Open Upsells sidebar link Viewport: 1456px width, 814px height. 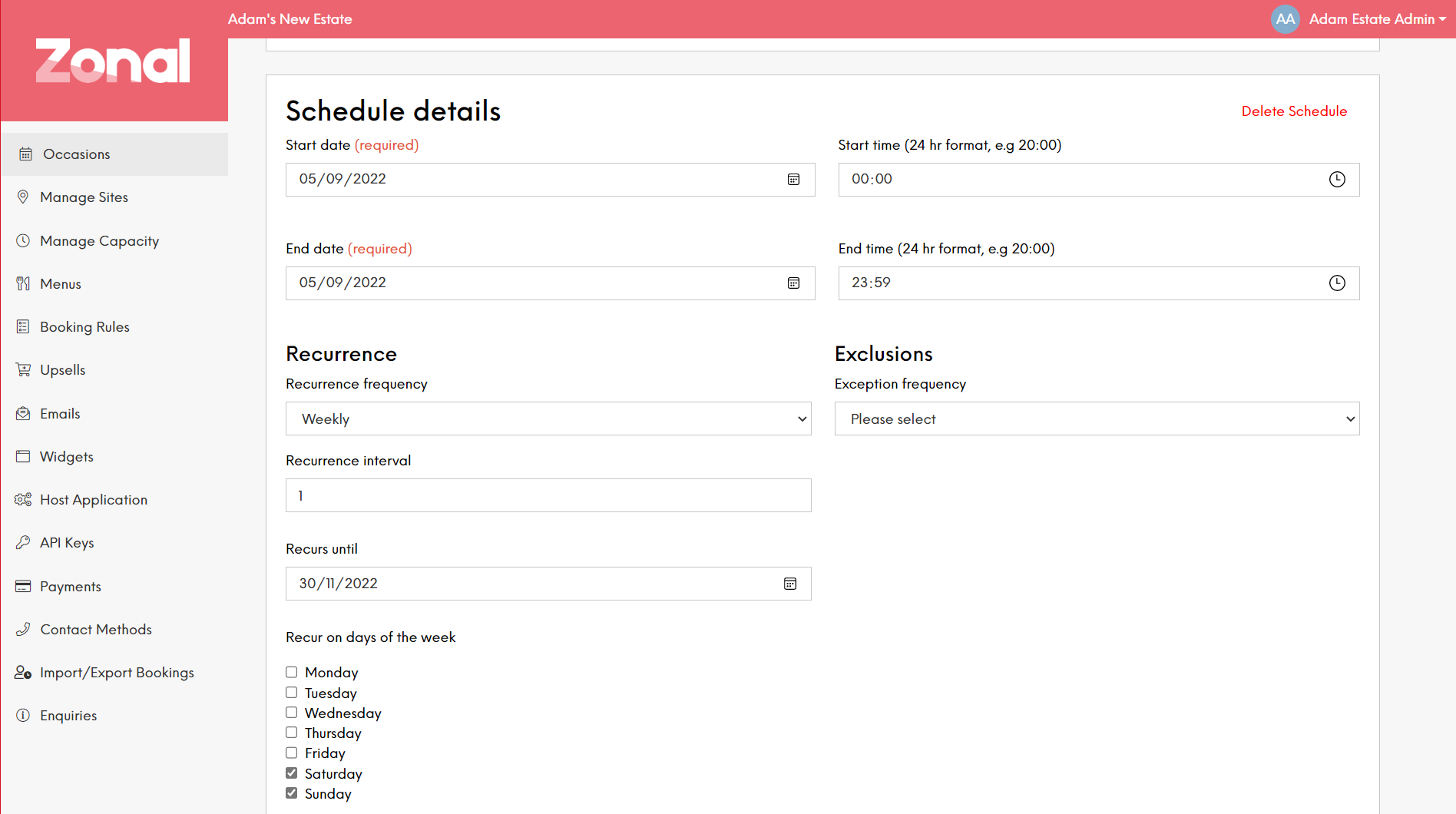pyautogui.click(x=63, y=370)
